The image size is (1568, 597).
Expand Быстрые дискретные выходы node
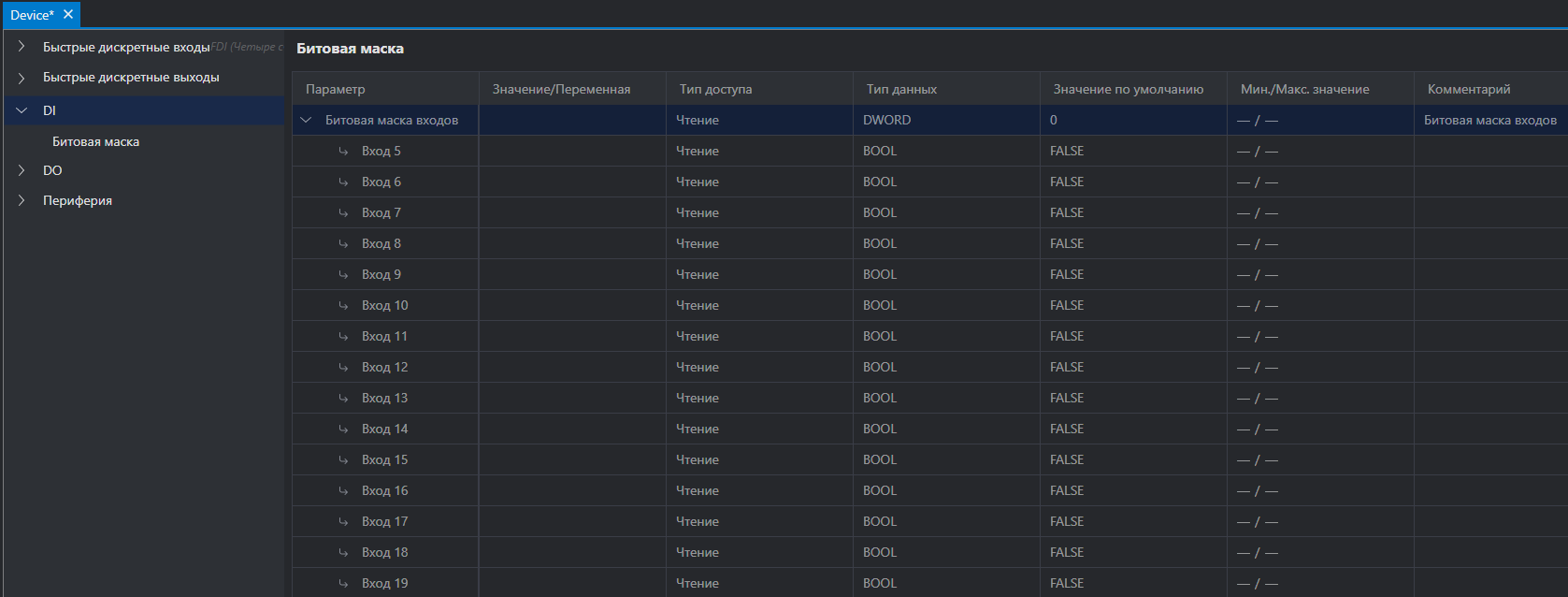click(22, 78)
